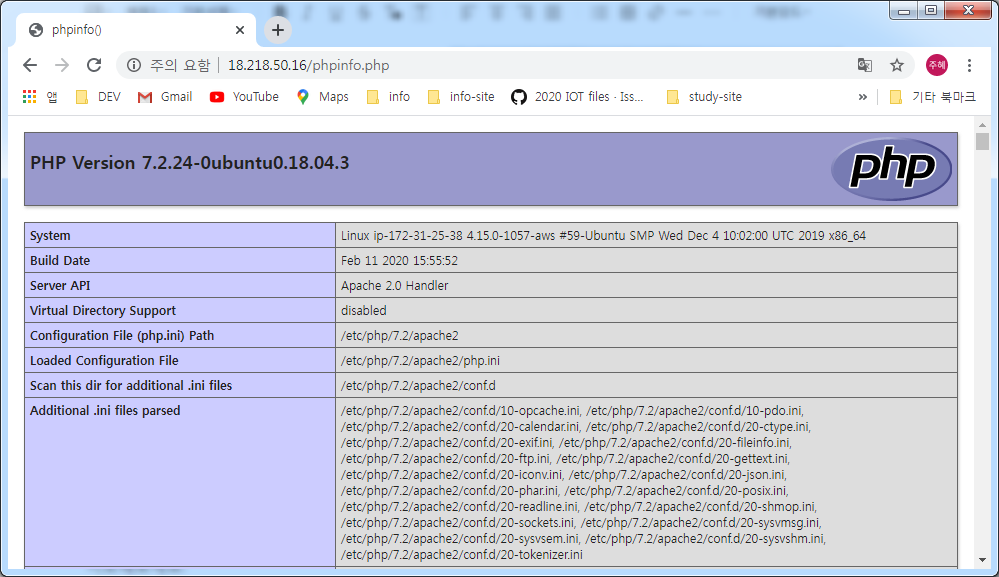The width and height of the screenshot is (999, 577).
Task: Click the translate page icon
Action: (x=865, y=65)
